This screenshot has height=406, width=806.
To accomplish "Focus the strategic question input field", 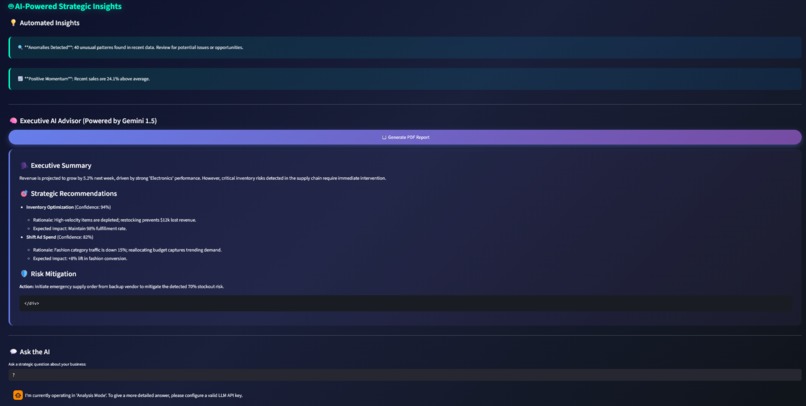I will (405, 375).
